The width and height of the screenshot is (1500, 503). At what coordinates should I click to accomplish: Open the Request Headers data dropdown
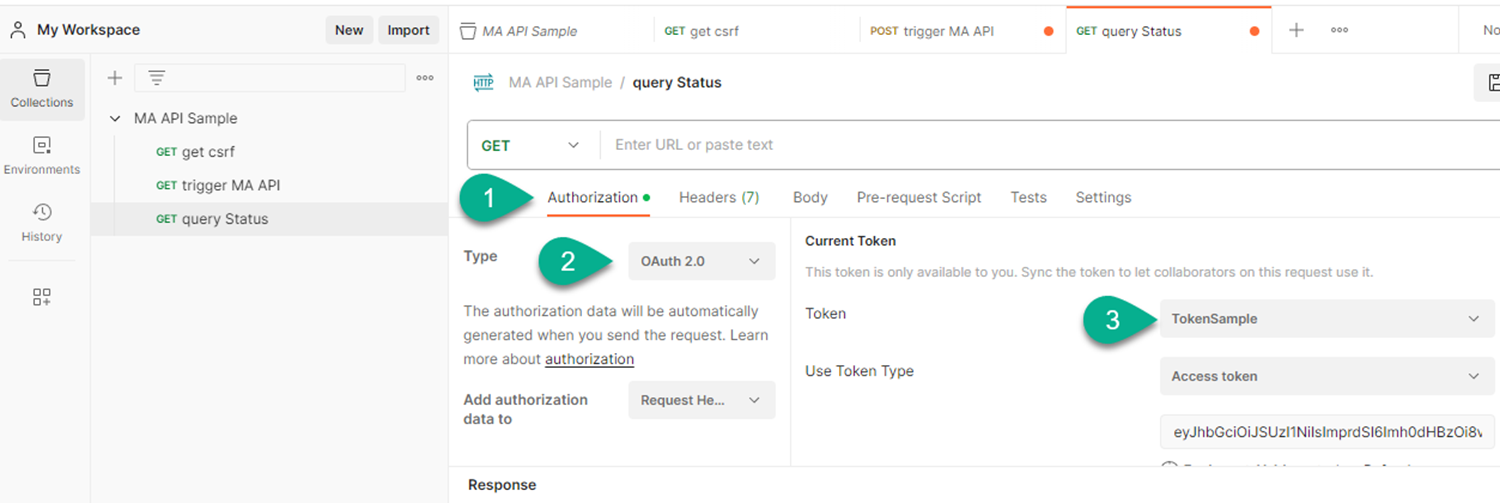701,400
